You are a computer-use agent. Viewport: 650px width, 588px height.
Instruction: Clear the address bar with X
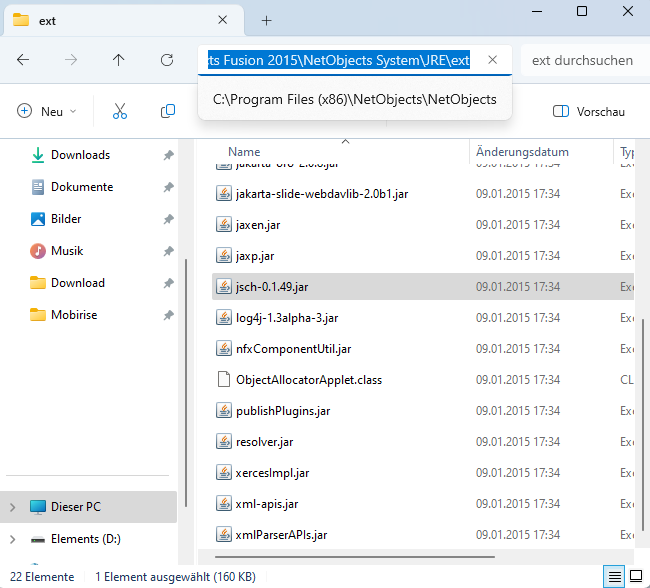tap(492, 60)
